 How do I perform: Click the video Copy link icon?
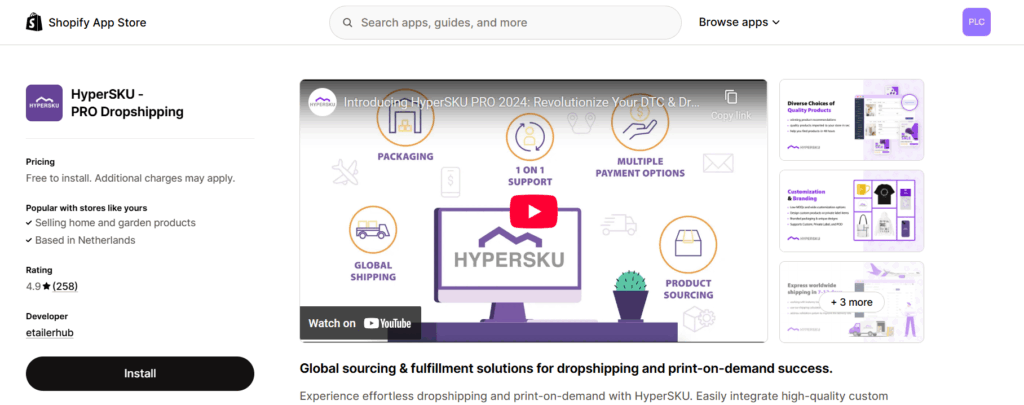coord(731,97)
